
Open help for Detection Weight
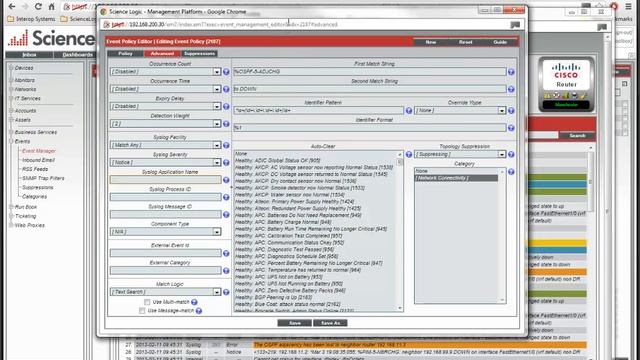226,124
